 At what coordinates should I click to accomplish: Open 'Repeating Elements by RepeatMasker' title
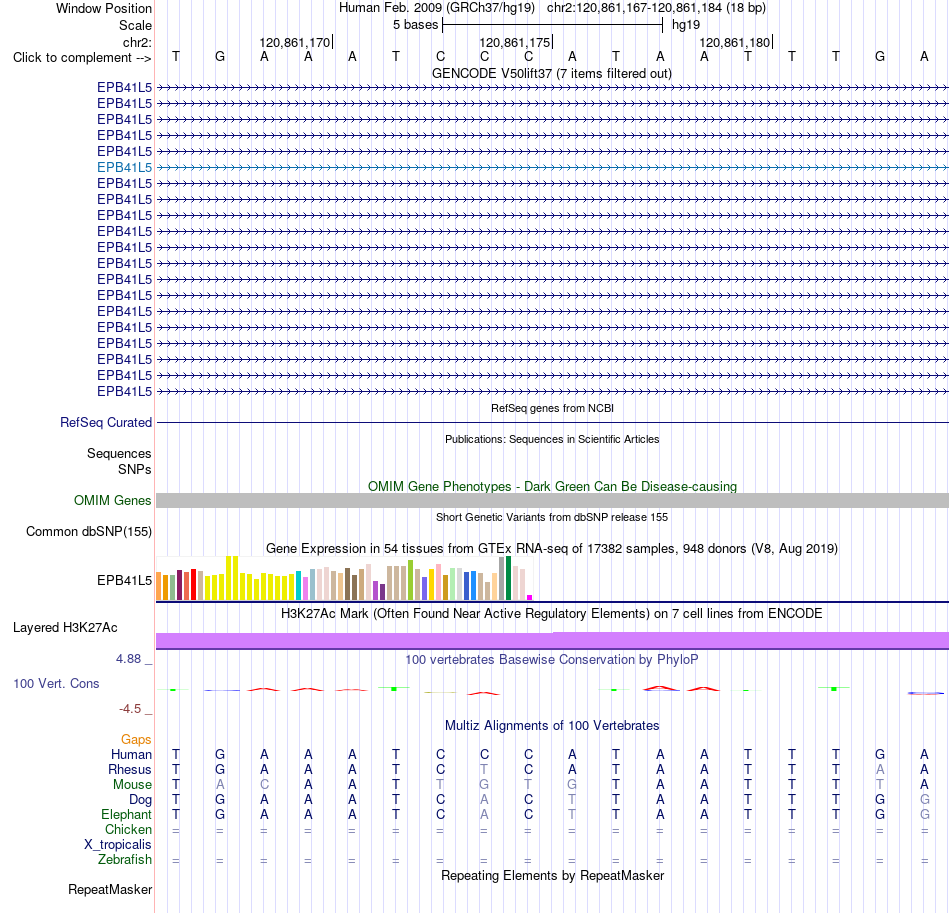point(552,876)
